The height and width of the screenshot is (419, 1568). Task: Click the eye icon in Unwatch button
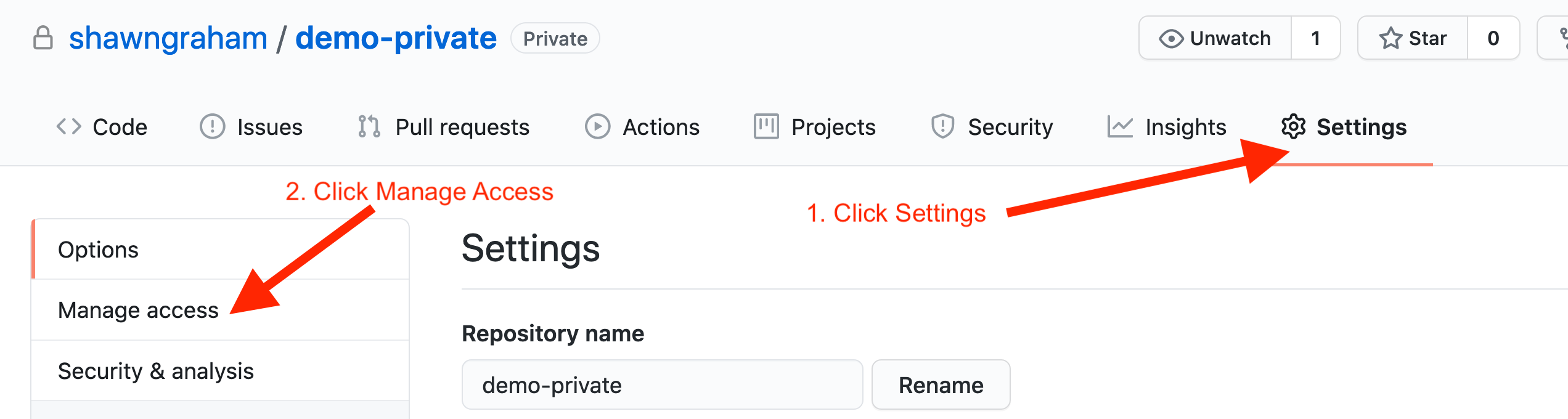(x=1171, y=38)
